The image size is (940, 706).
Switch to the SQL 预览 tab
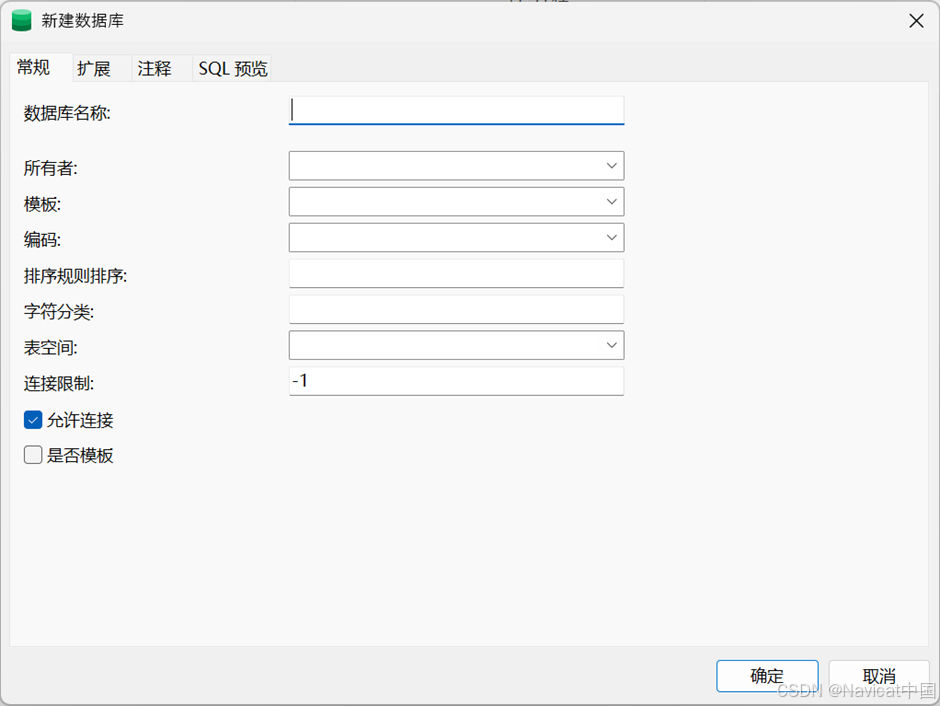[233, 68]
